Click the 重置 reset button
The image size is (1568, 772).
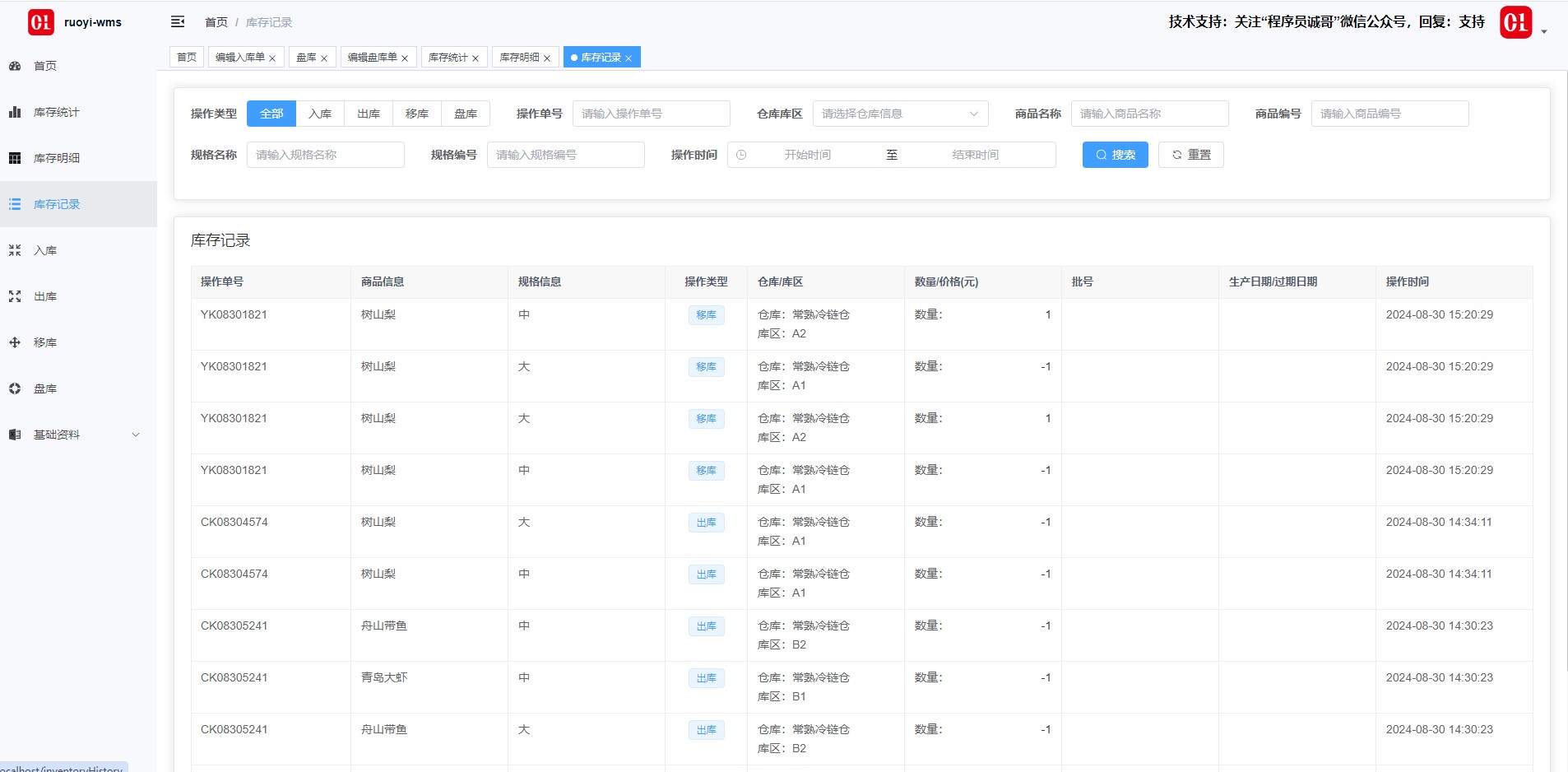tap(1190, 155)
